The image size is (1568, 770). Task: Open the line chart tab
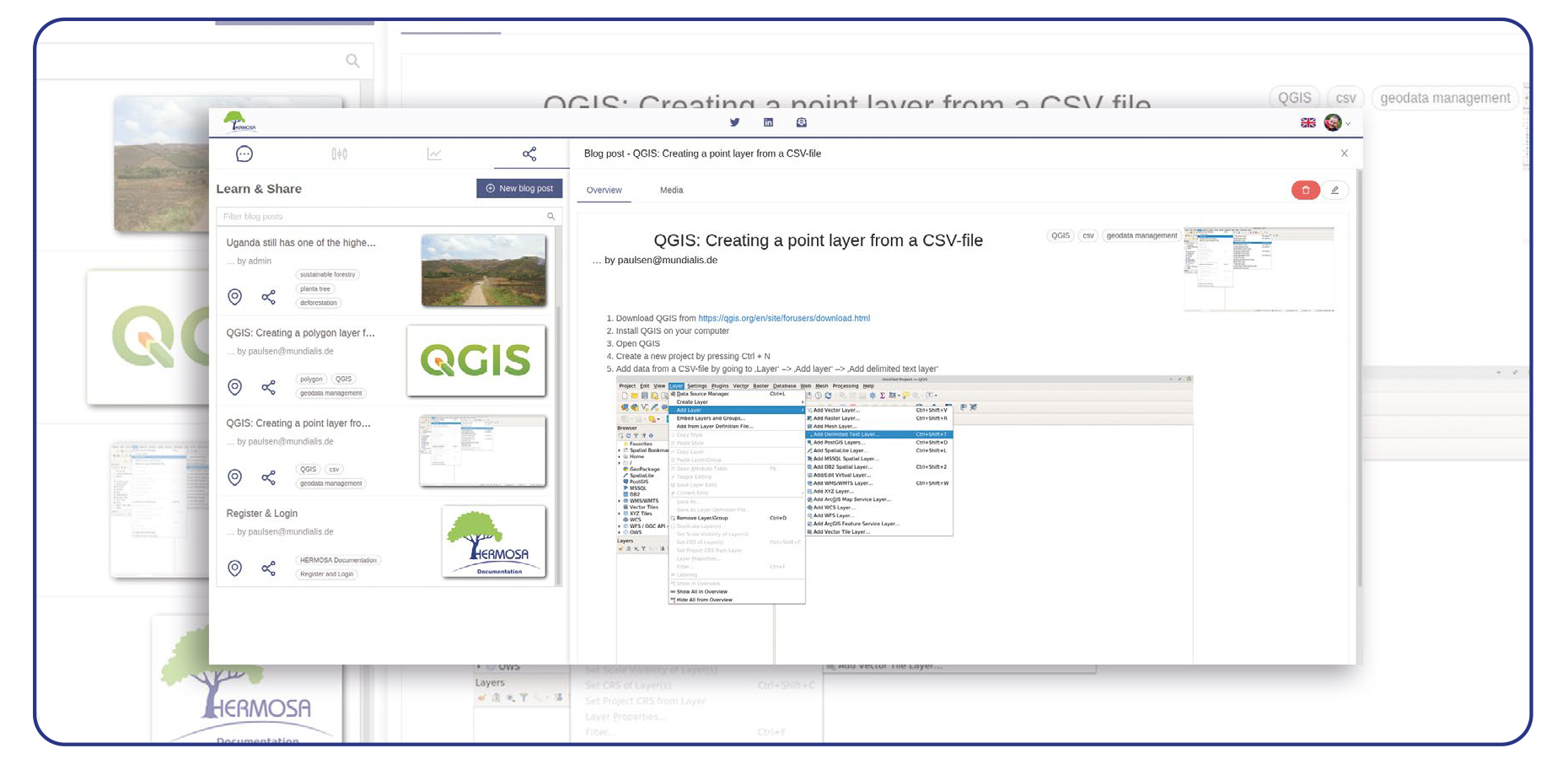[x=434, y=153]
